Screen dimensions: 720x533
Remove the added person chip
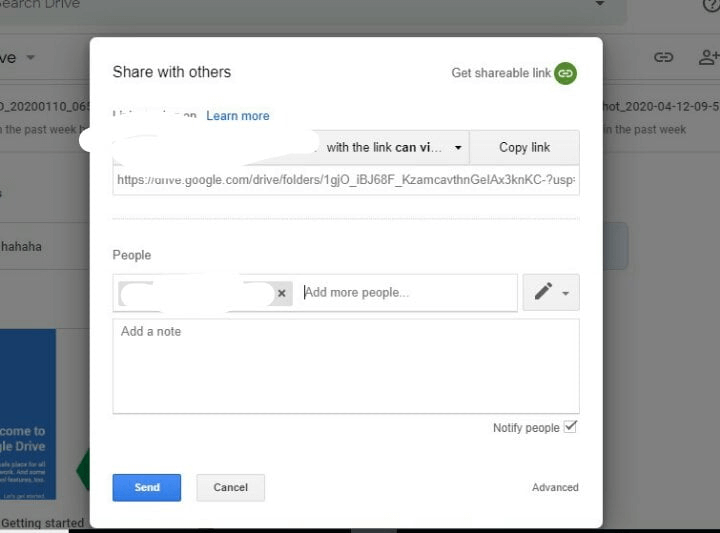[281, 293]
